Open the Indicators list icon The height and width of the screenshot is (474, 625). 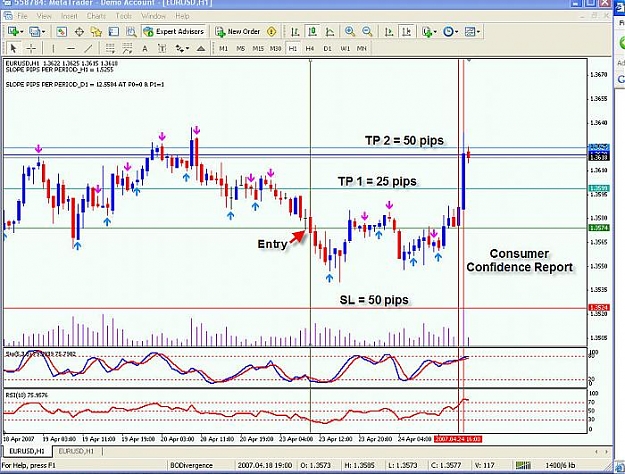tap(427, 31)
